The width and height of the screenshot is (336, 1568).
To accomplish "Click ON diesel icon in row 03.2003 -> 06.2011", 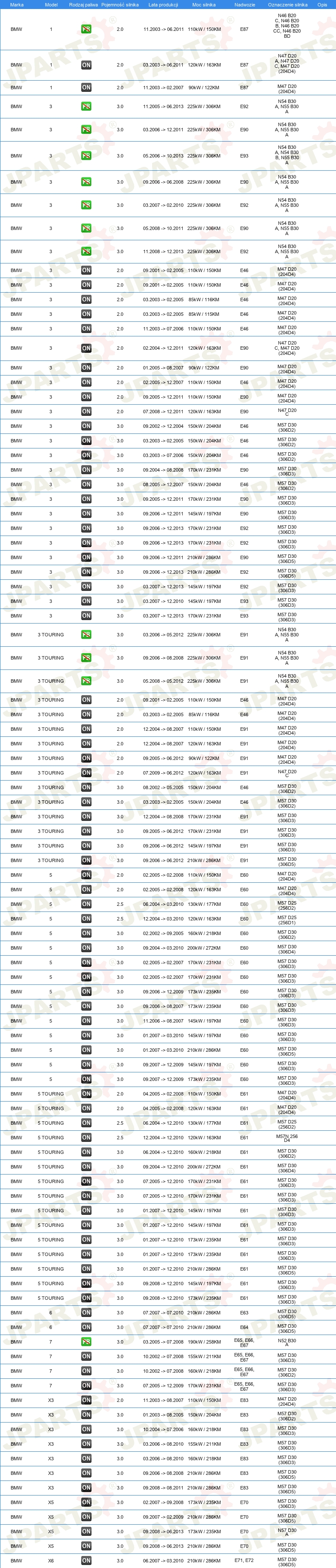I will click(86, 65).
